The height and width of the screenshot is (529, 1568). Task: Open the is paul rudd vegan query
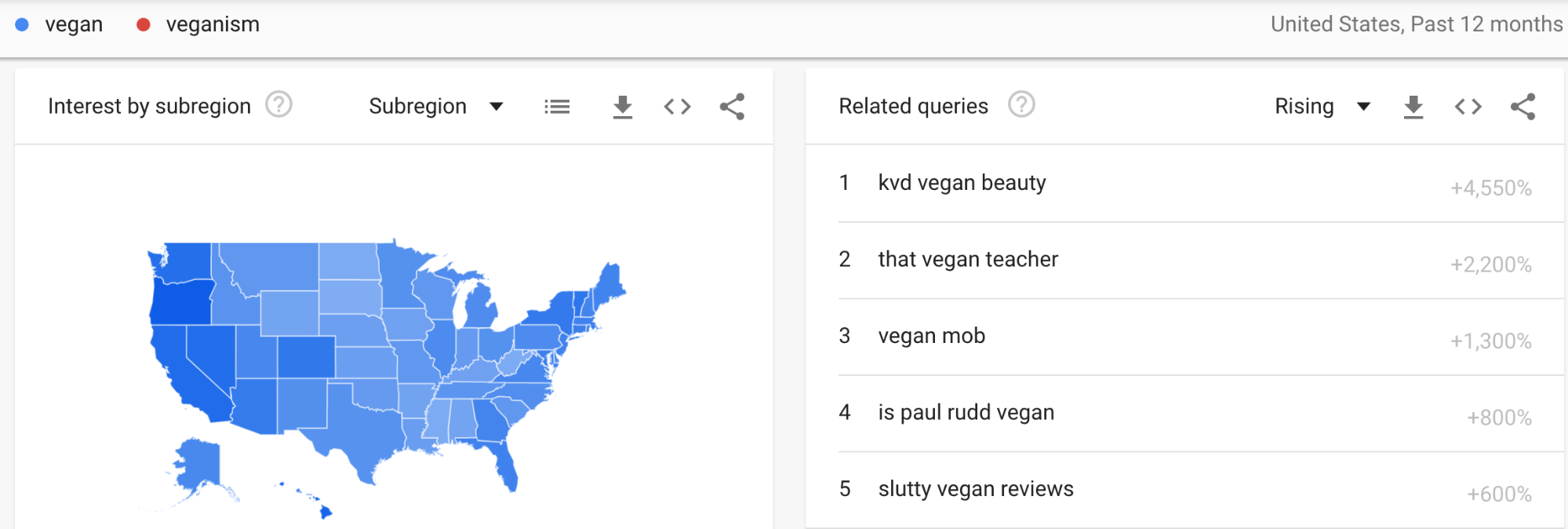tap(1184, 413)
